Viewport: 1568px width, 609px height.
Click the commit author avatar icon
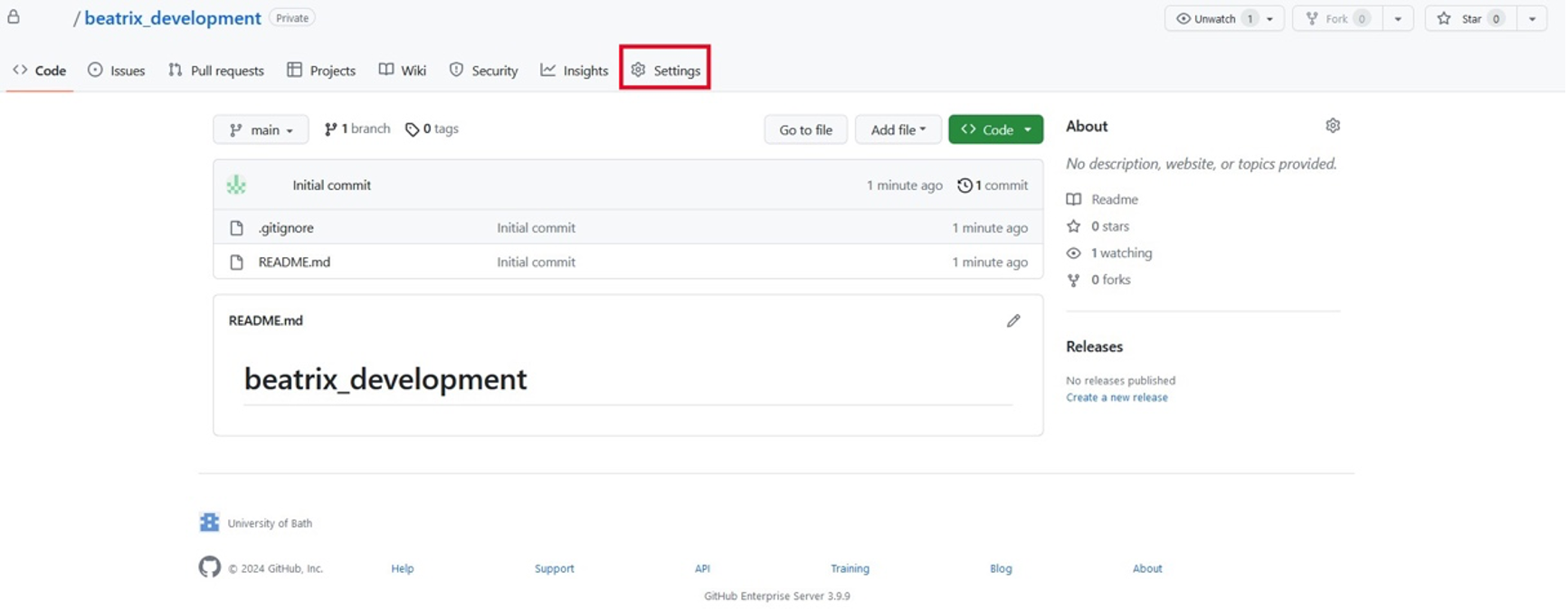236,185
